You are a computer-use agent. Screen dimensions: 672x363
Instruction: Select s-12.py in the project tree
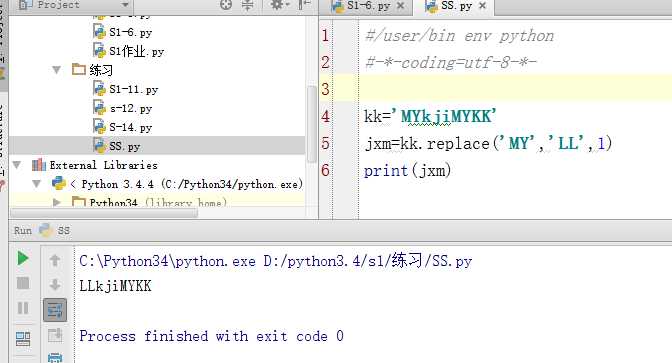(x=123, y=108)
